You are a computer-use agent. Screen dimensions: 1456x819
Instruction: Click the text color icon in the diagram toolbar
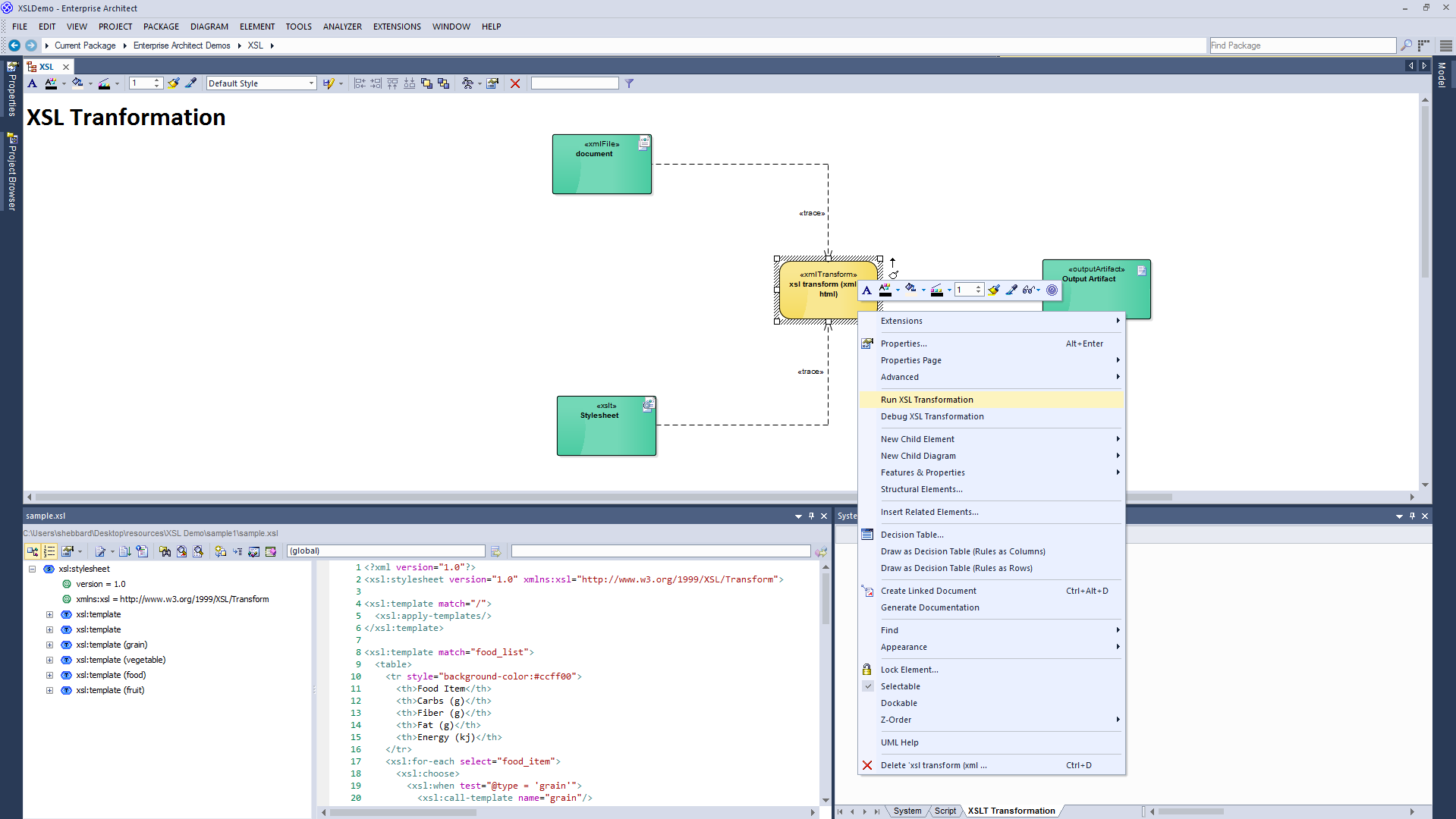51,83
